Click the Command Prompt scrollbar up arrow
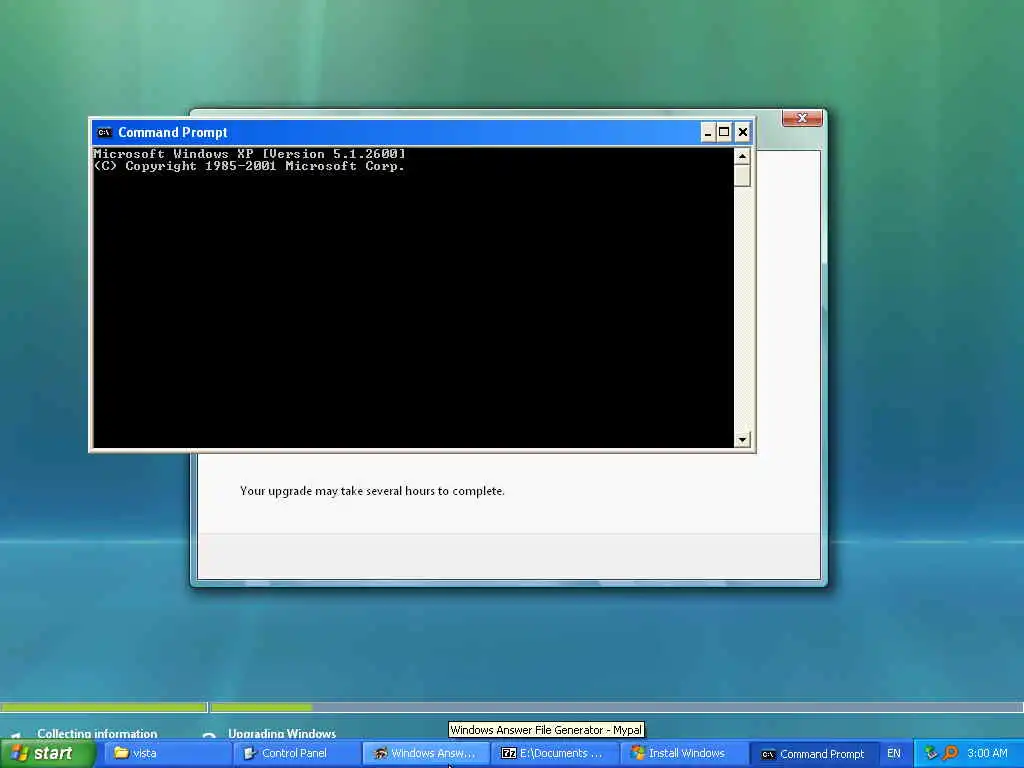 (742, 156)
